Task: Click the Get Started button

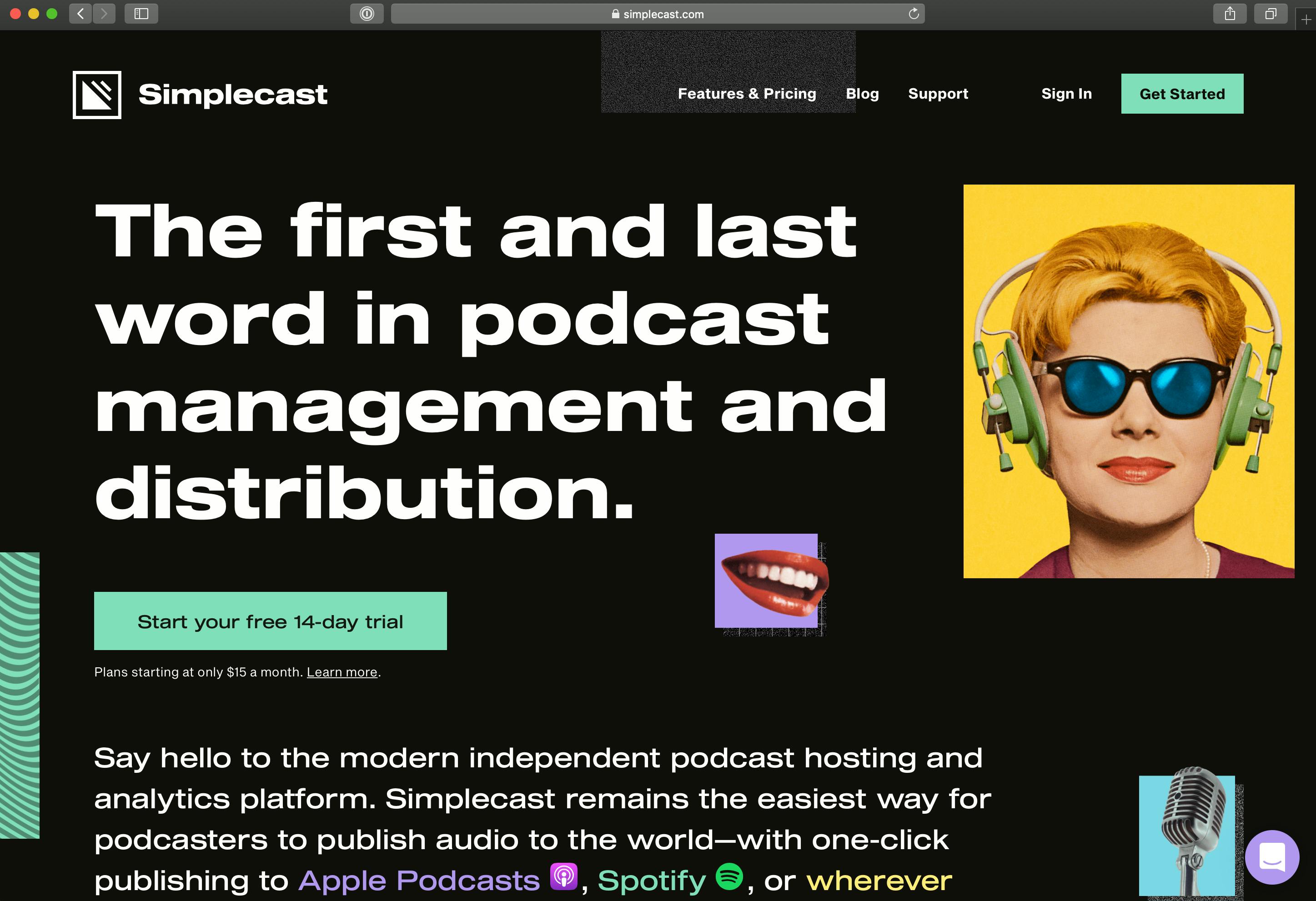Action: tap(1182, 93)
